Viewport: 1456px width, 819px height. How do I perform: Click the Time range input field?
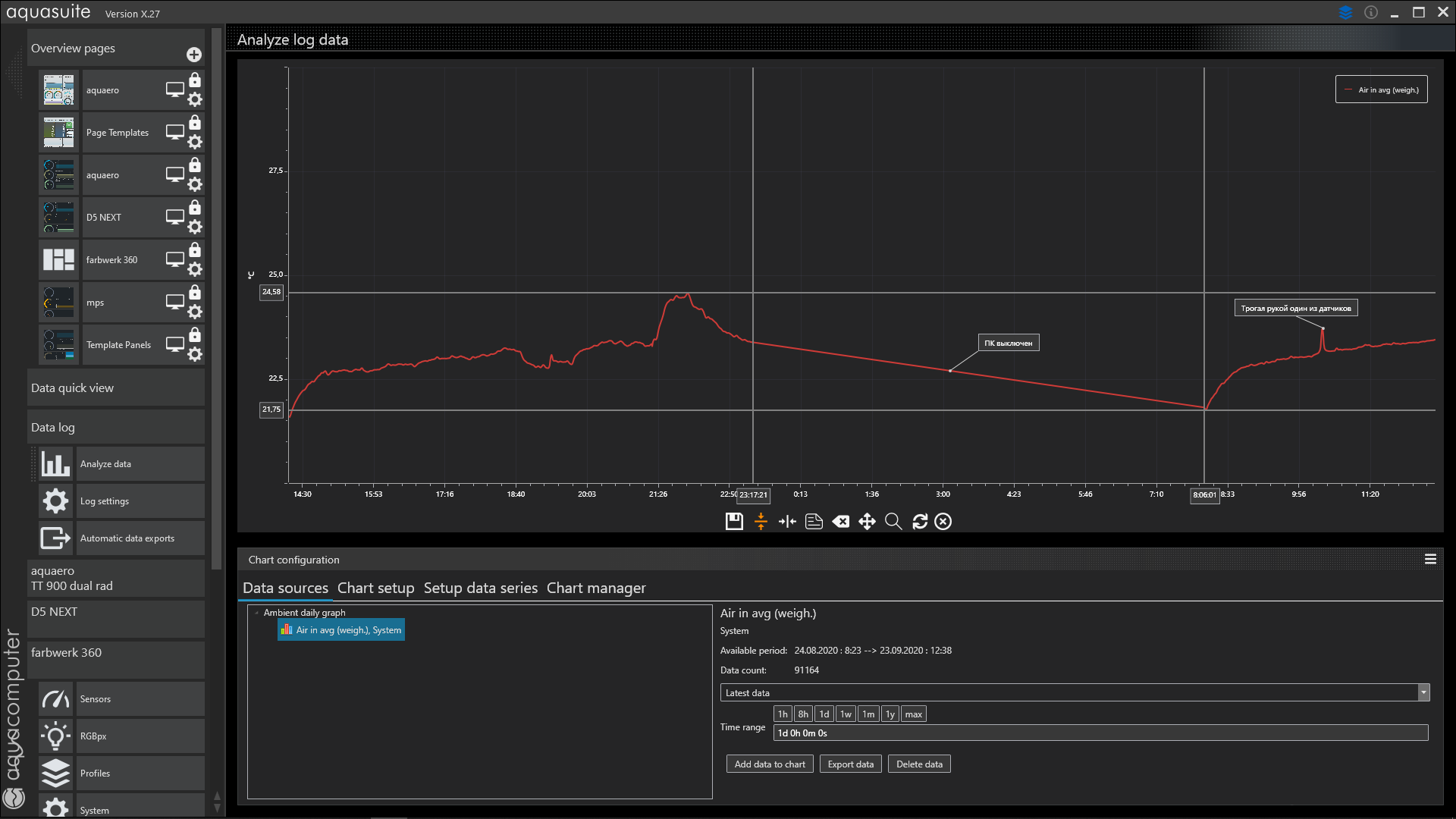tap(1100, 733)
